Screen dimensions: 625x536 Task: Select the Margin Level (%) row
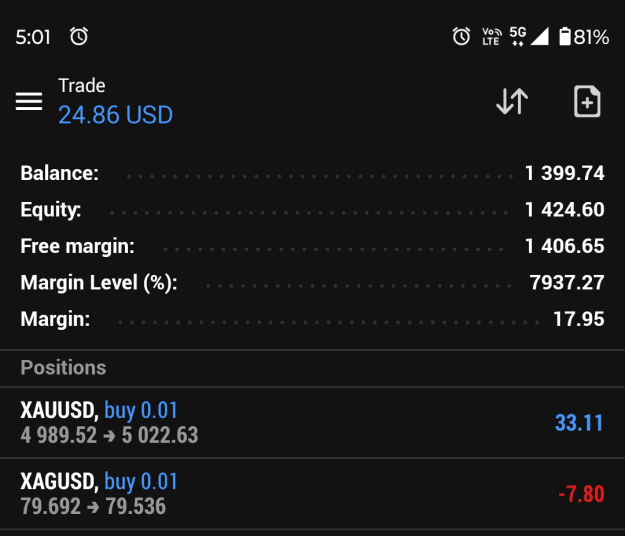click(x=312, y=283)
